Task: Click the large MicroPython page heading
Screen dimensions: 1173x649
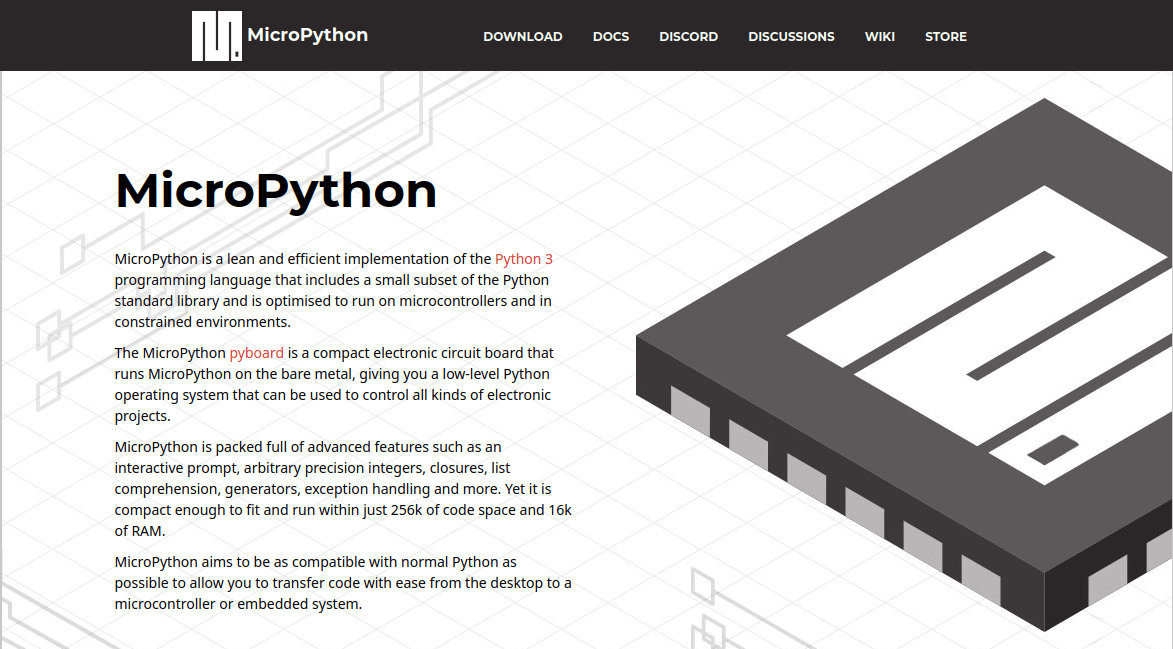Action: click(276, 191)
